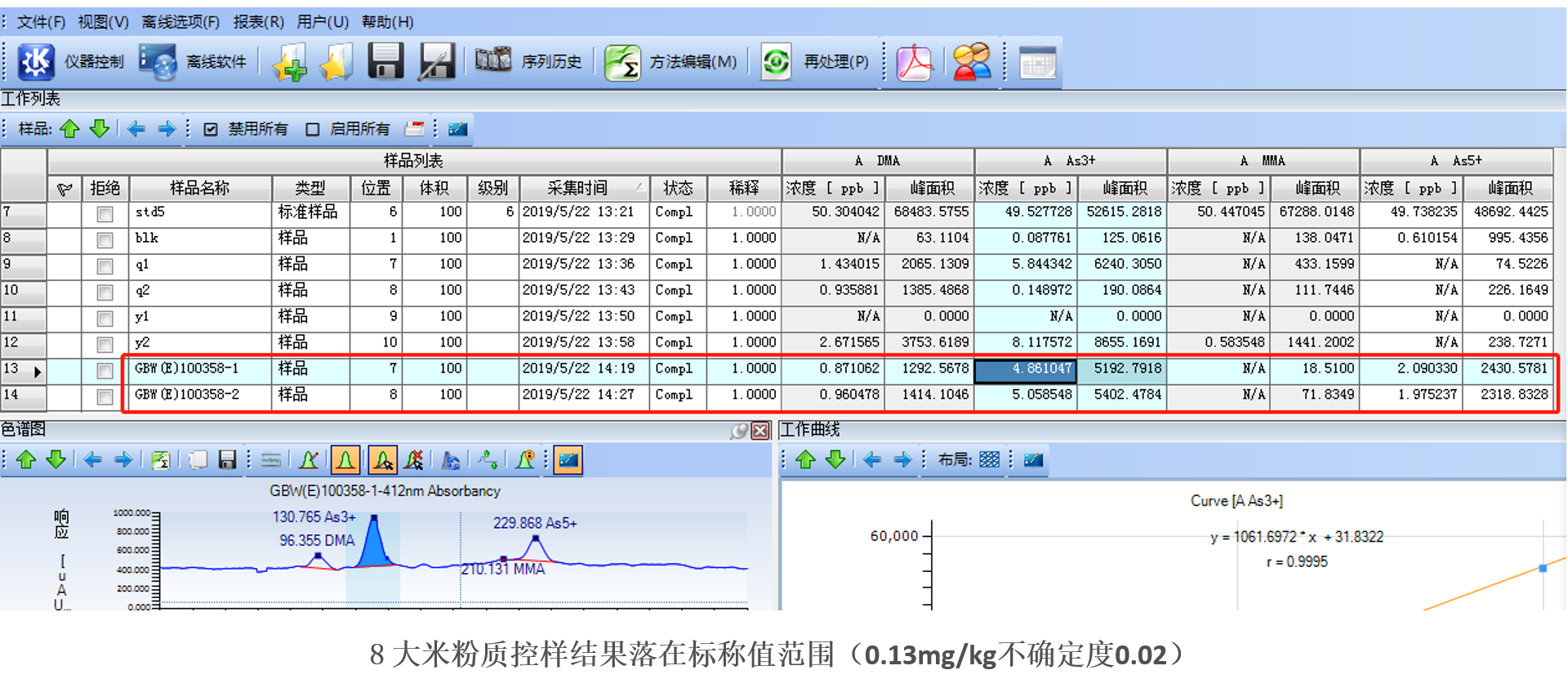The height and width of the screenshot is (697, 1568).
Task: Sort by 采集时间 column header arrow
Action: pos(640,188)
